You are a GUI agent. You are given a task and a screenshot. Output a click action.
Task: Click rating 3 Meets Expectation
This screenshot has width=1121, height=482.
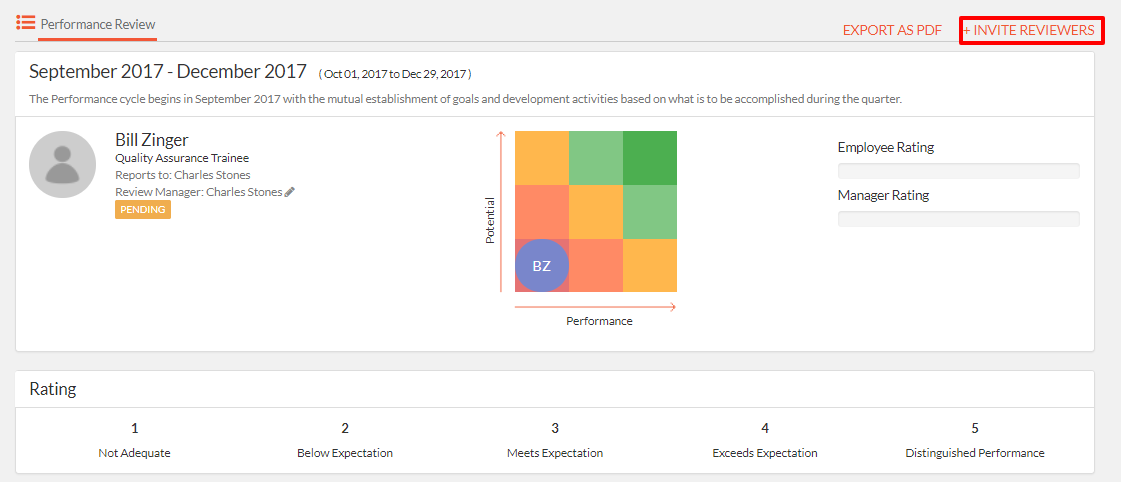(555, 441)
